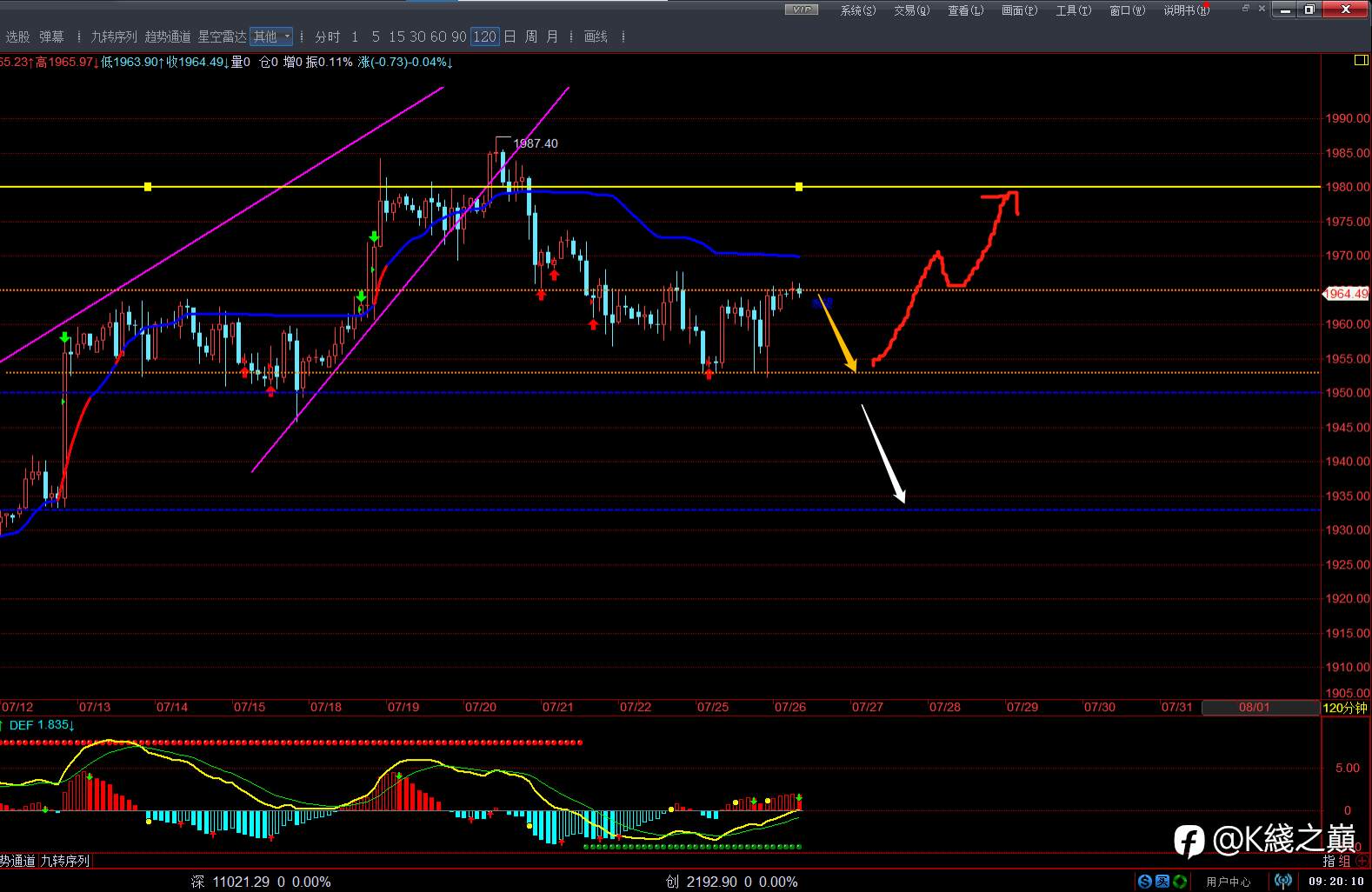Click the left yellow handle on horizontal line
Screen dimensions: 1372x892
click(148, 186)
